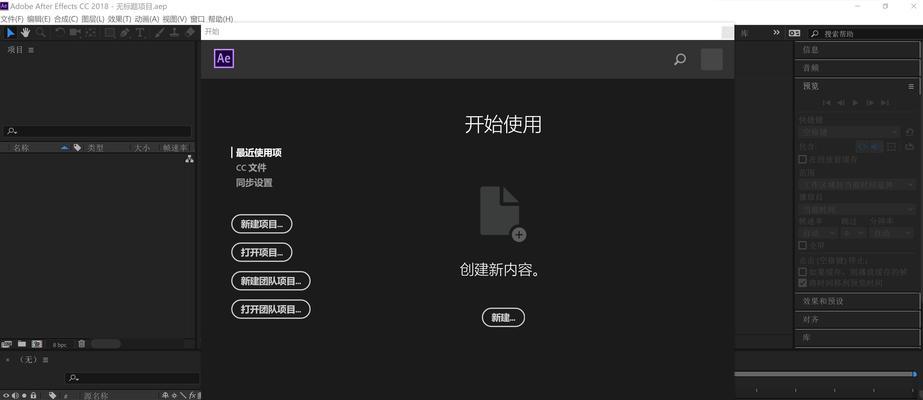923x400 pixels.
Task: Select the 同步设置 Sync Settings link
Action: point(254,183)
